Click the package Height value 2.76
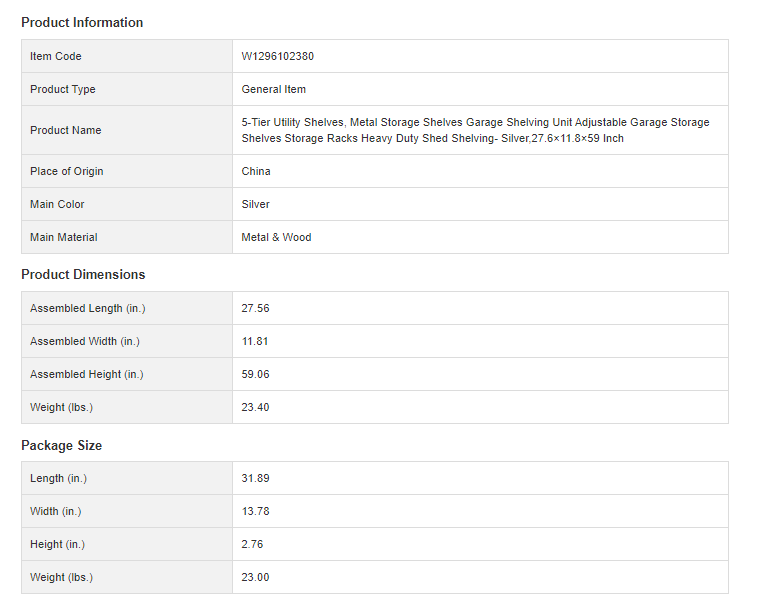 click(252, 544)
